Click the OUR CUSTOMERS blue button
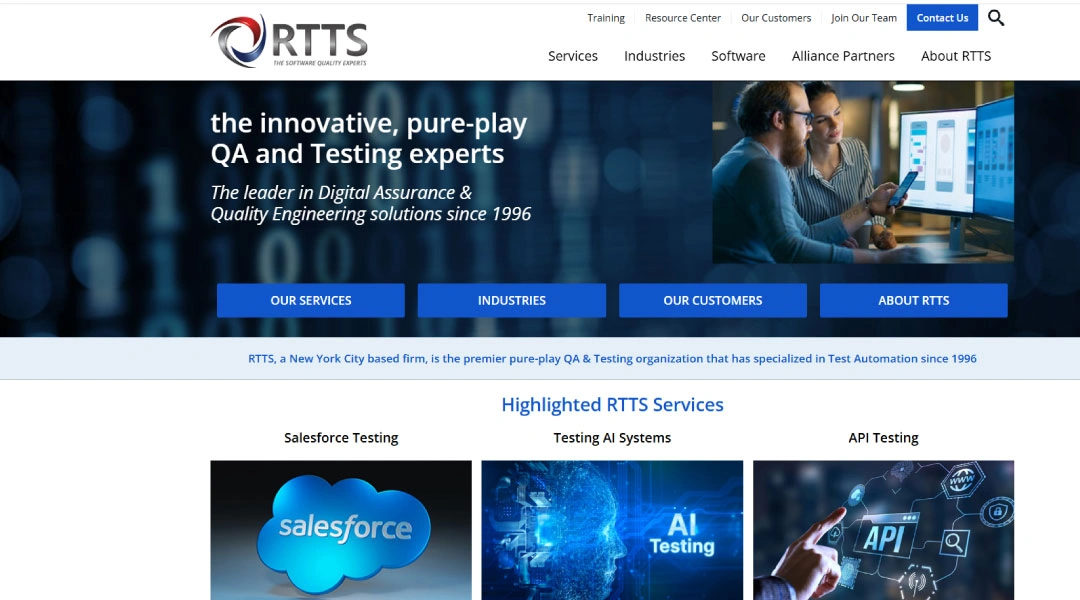This screenshot has height=600, width=1080. coord(713,300)
